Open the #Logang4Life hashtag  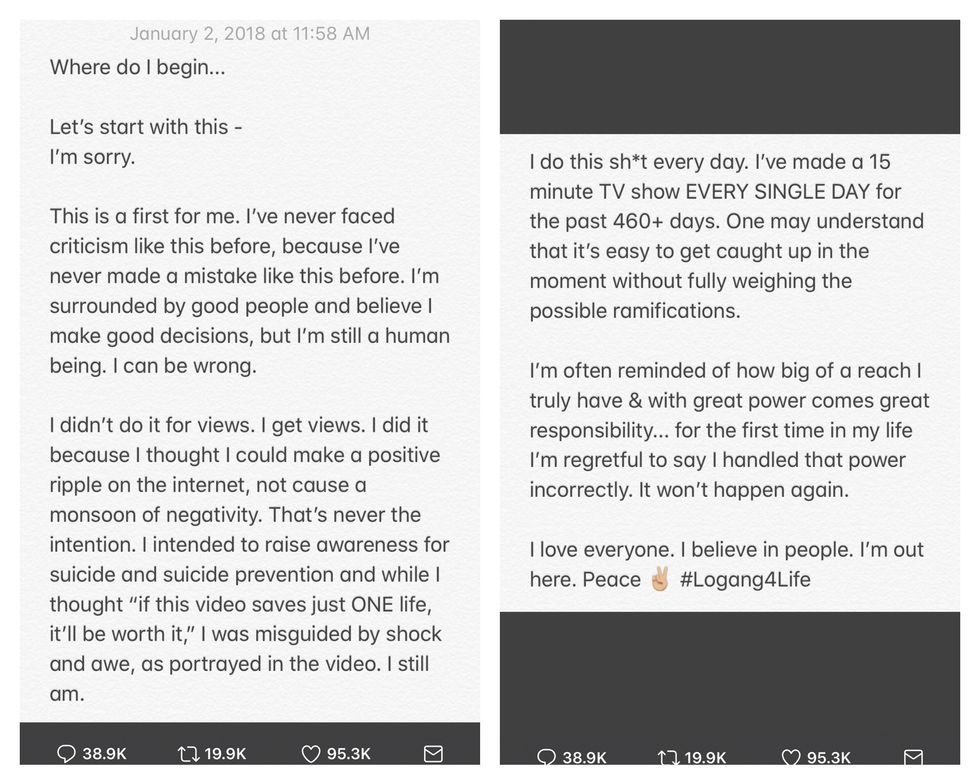point(745,580)
